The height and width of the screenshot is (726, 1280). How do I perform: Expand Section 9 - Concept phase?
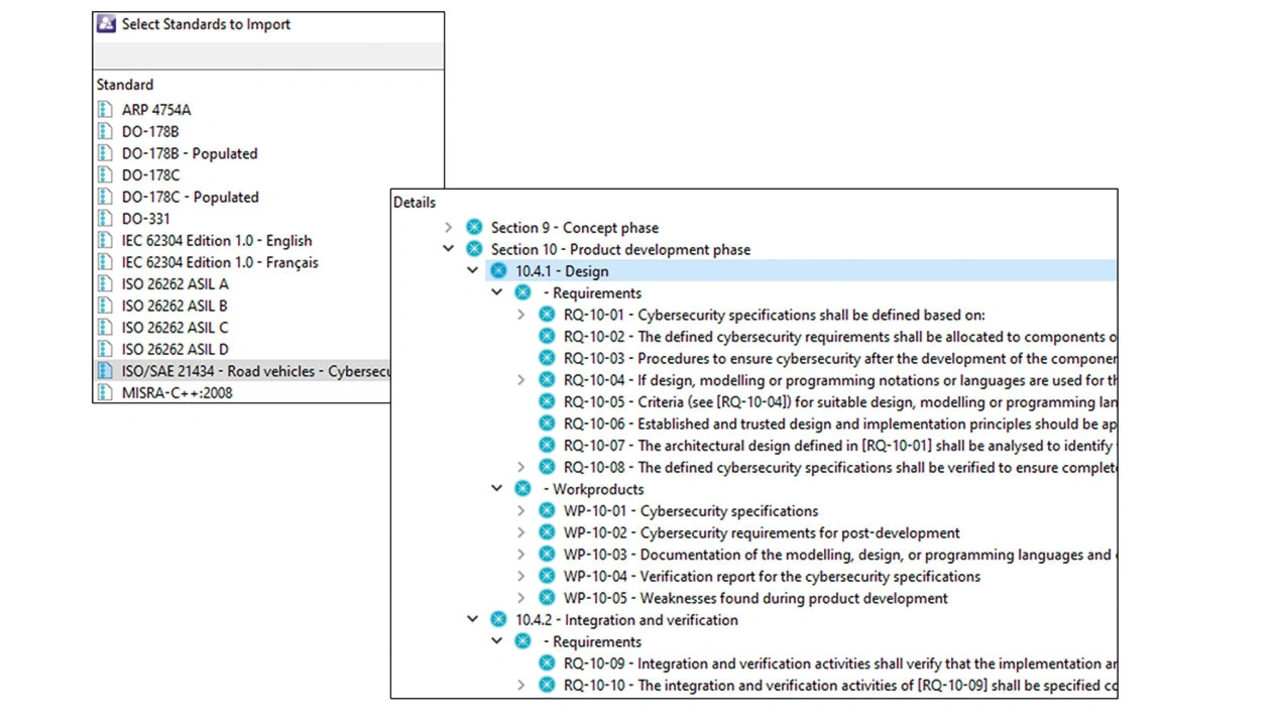click(x=448, y=228)
